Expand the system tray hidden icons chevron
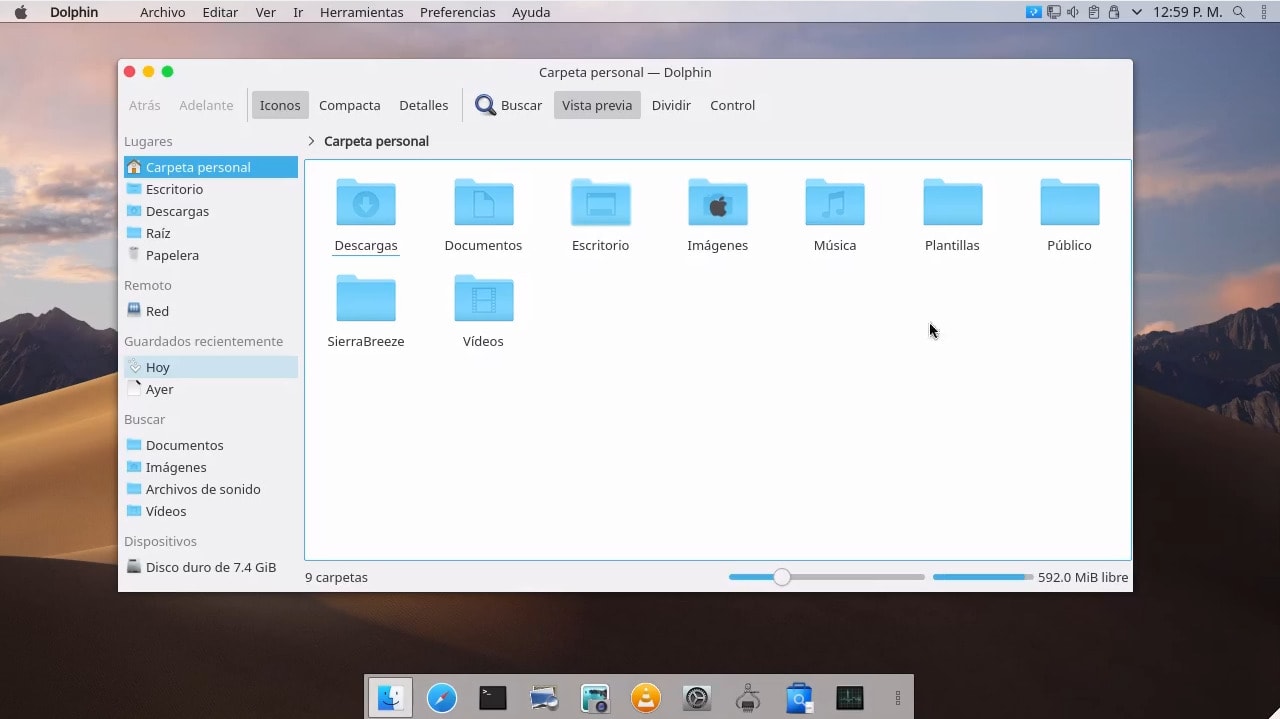Viewport: 1280px width, 719px height. [x=1136, y=12]
